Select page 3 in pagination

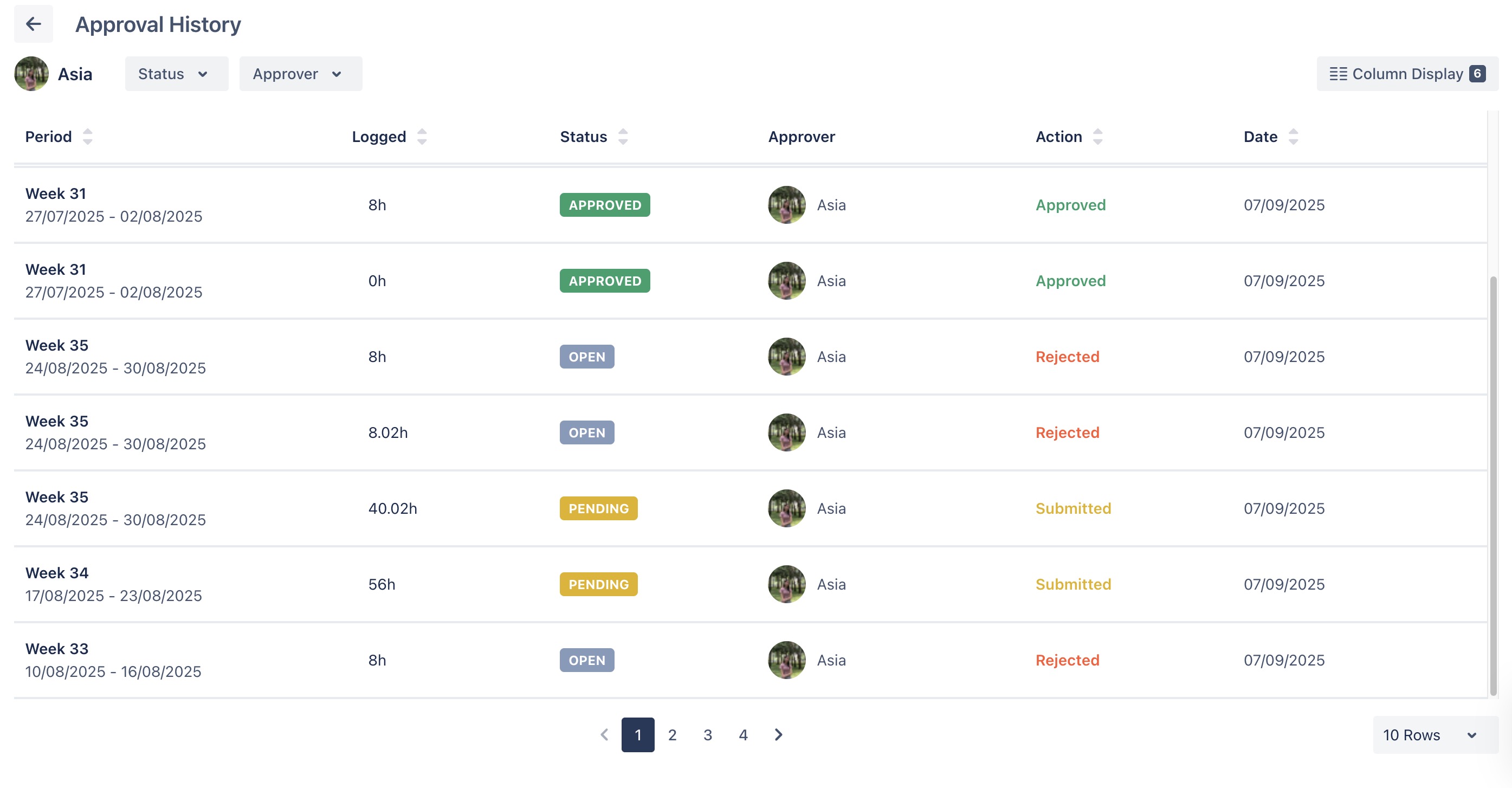point(707,734)
